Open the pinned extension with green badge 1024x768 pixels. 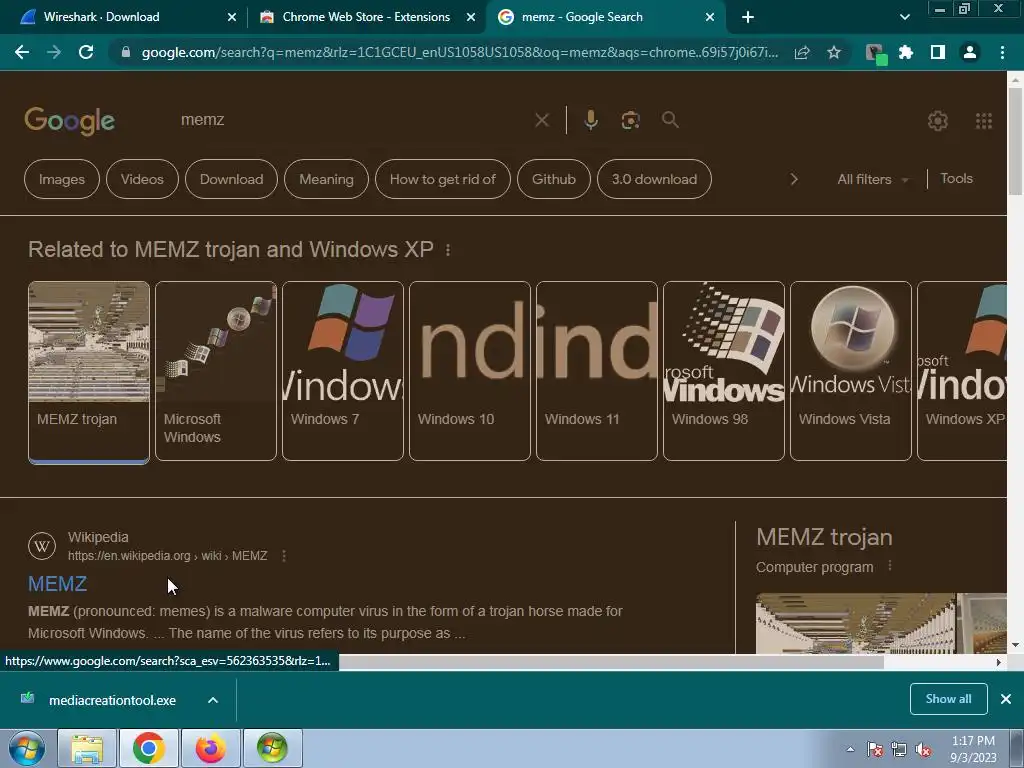pyautogui.click(x=876, y=54)
